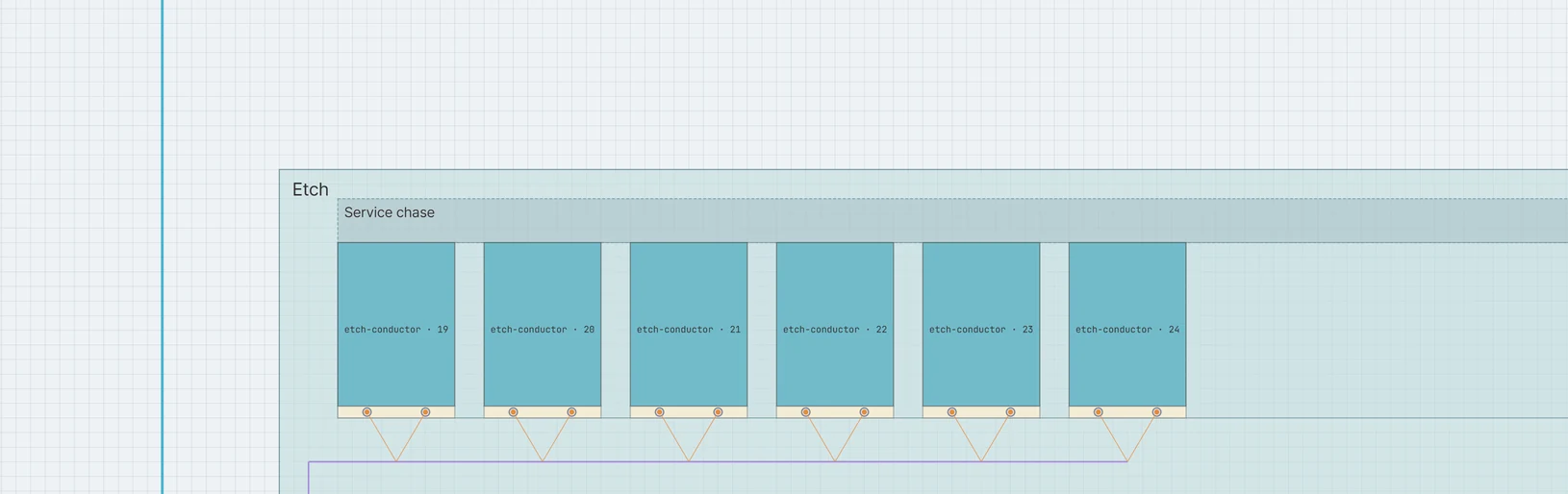Click left port circle under etch-conductor 23
This screenshot has width=1568, height=494.
point(951,412)
